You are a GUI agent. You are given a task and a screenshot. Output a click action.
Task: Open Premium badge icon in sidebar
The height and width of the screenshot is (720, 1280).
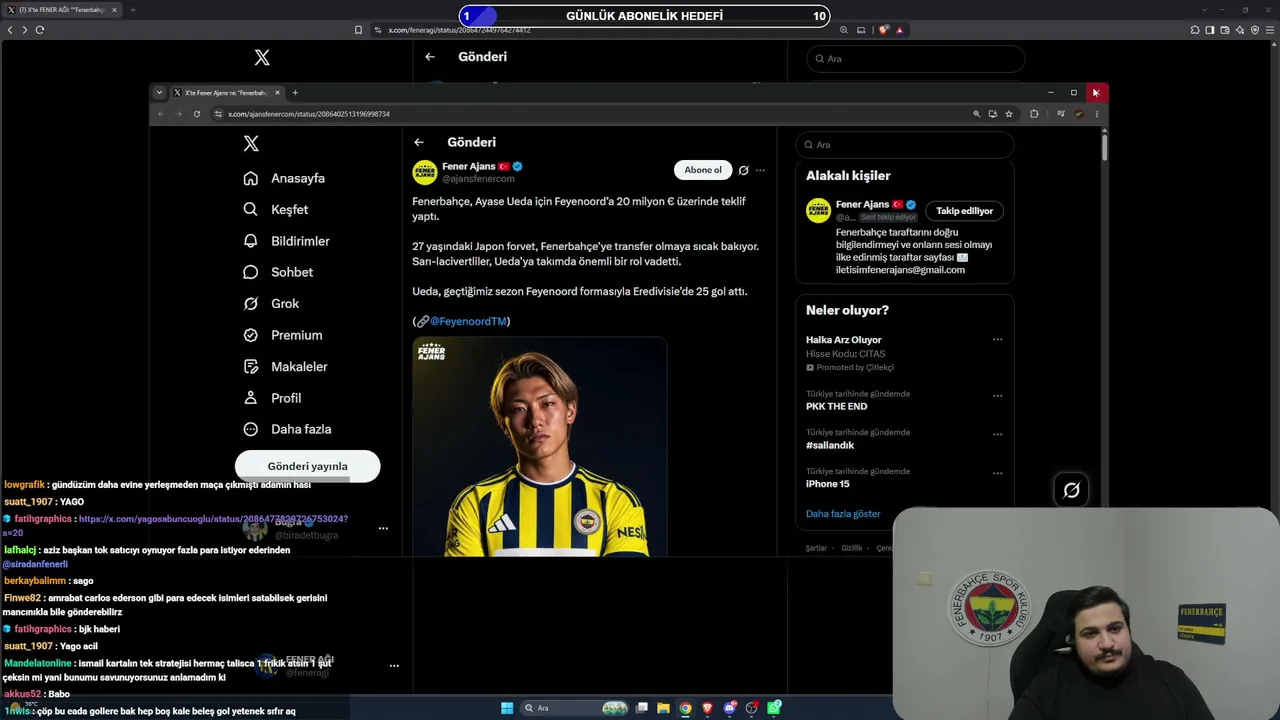click(251, 335)
